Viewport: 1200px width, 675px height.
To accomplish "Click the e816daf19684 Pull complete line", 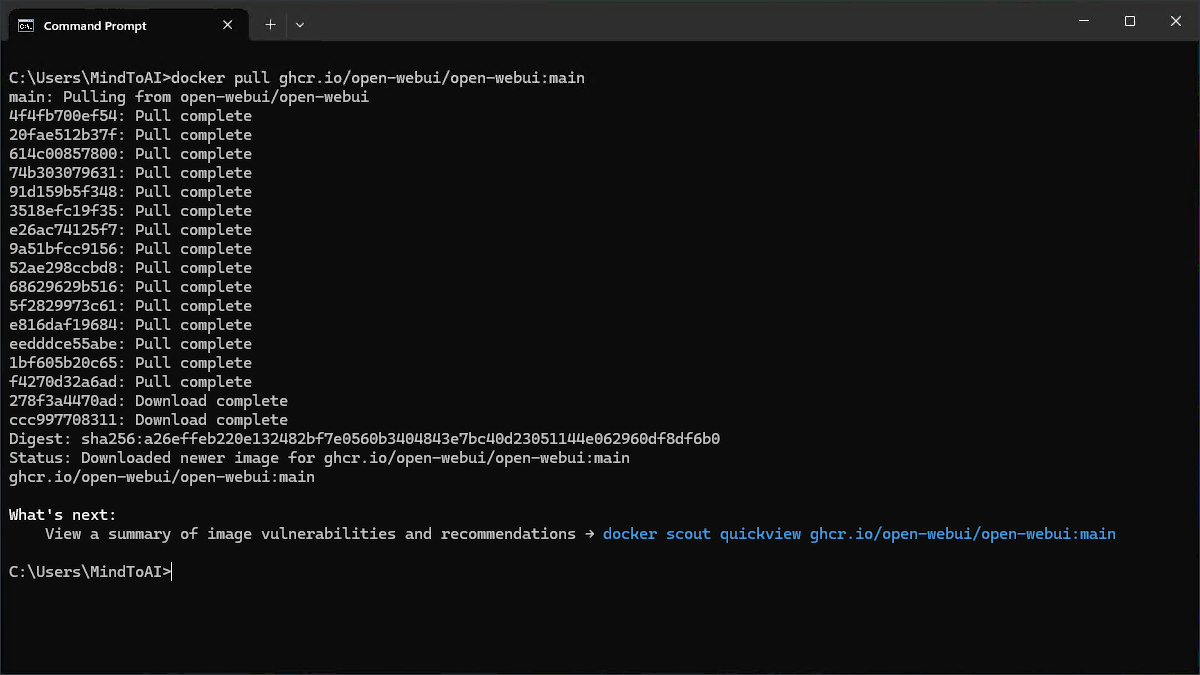I will 130,325.
